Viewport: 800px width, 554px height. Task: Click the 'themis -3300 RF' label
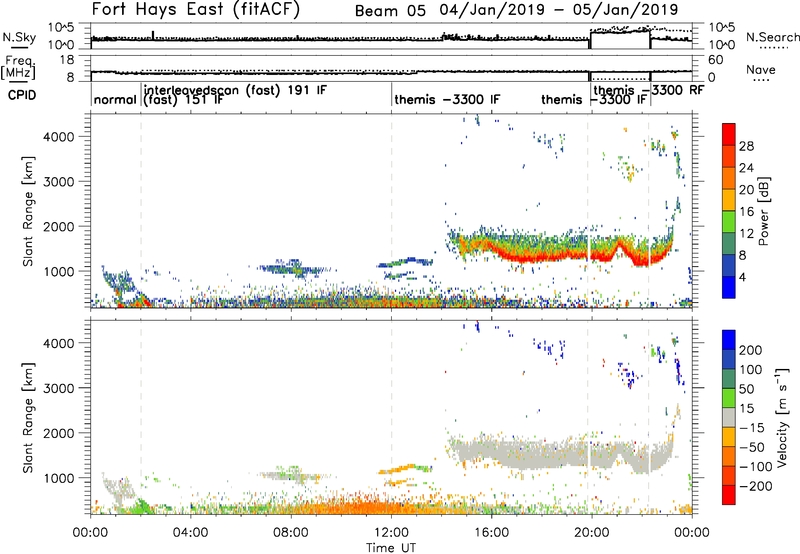[x=648, y=90]
